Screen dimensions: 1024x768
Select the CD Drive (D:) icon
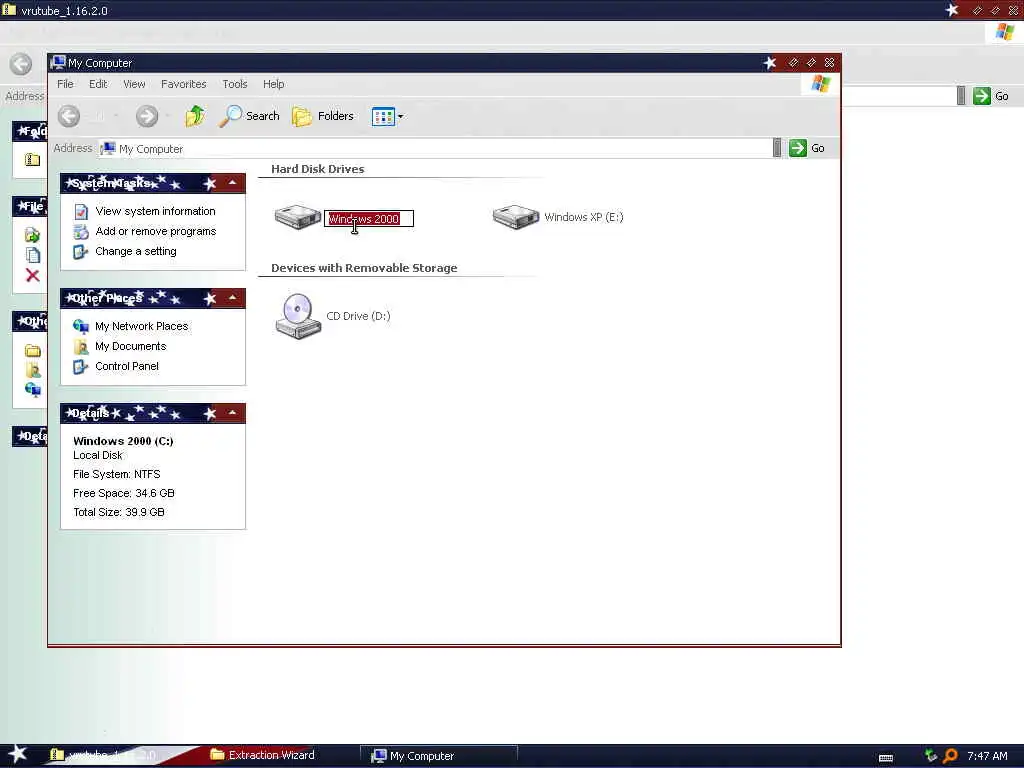[298, 316]
